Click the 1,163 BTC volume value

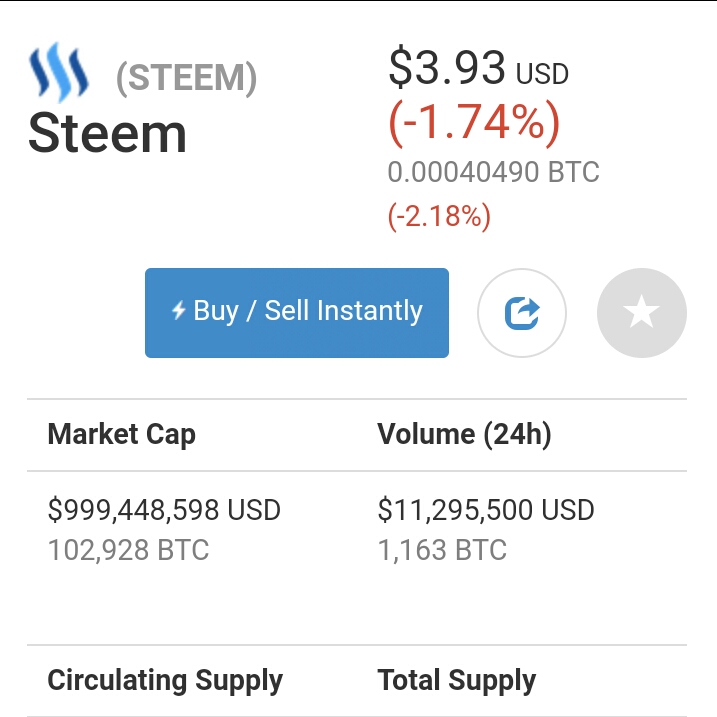[x=442, y=550]
